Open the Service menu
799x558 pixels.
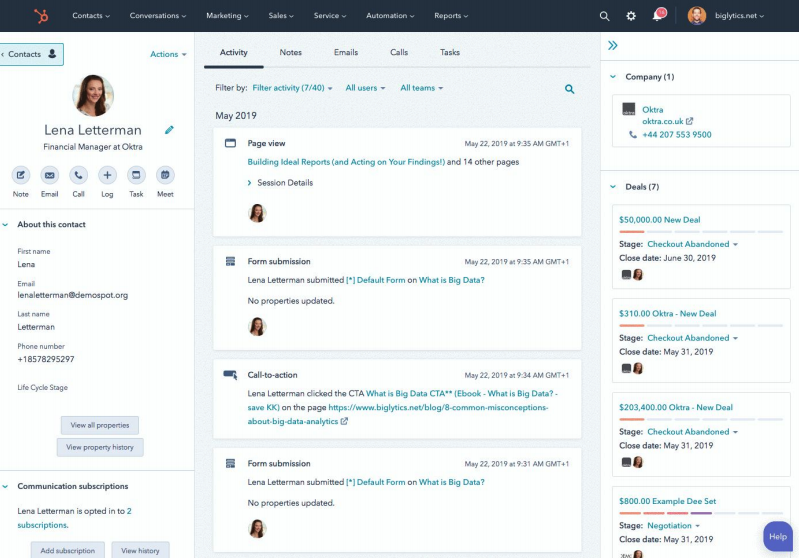coord(330,16)
